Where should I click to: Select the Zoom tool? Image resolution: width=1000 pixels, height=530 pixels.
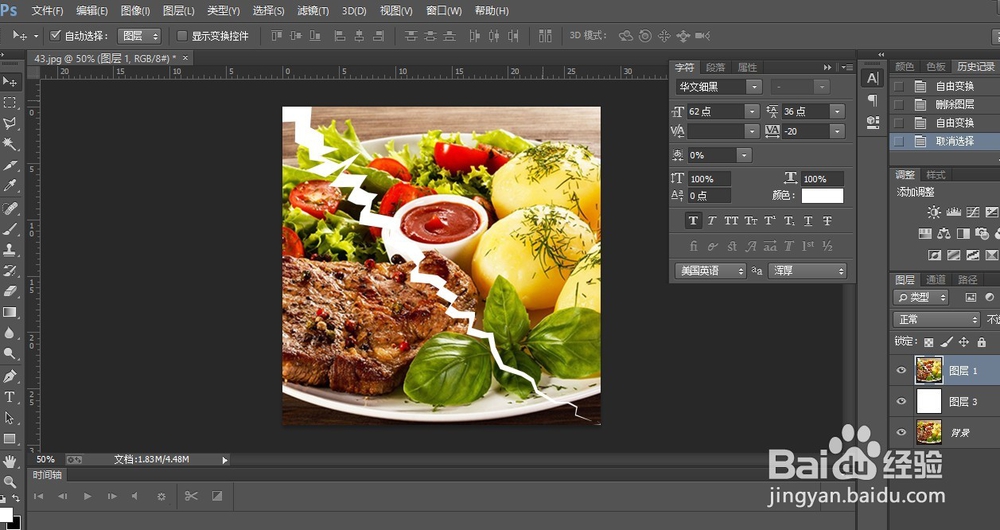coord(10,482)
